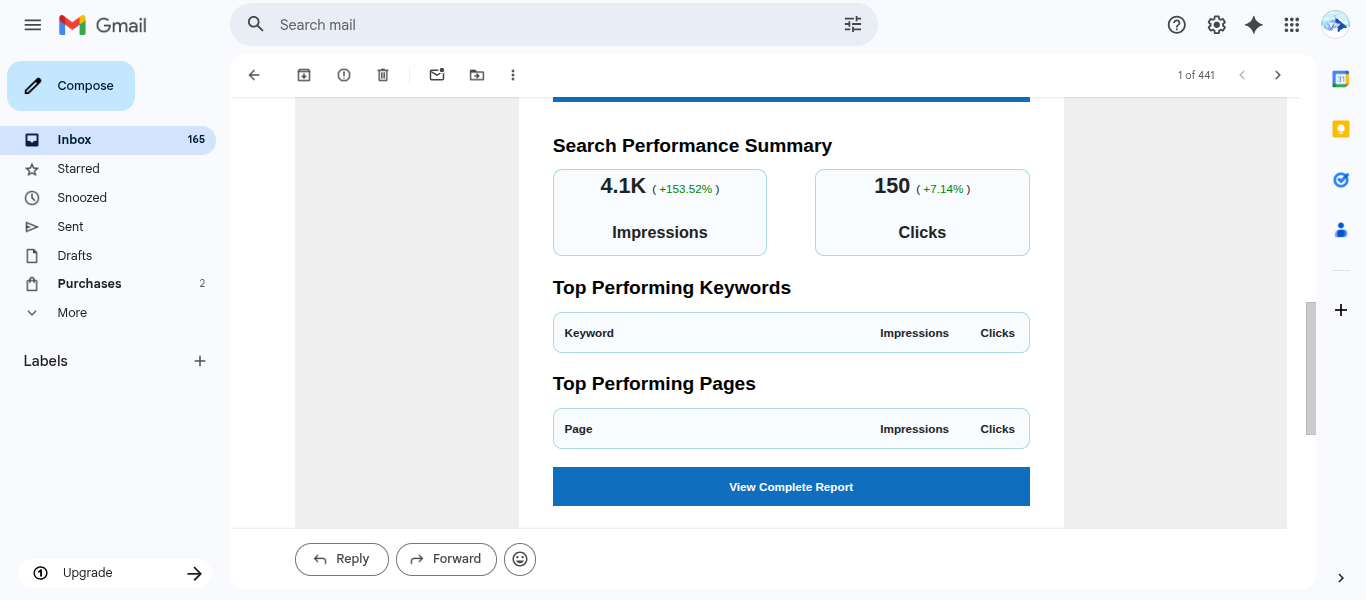Open the Starred folder
Screen dimensions: 1366x600
pos(78,169)
